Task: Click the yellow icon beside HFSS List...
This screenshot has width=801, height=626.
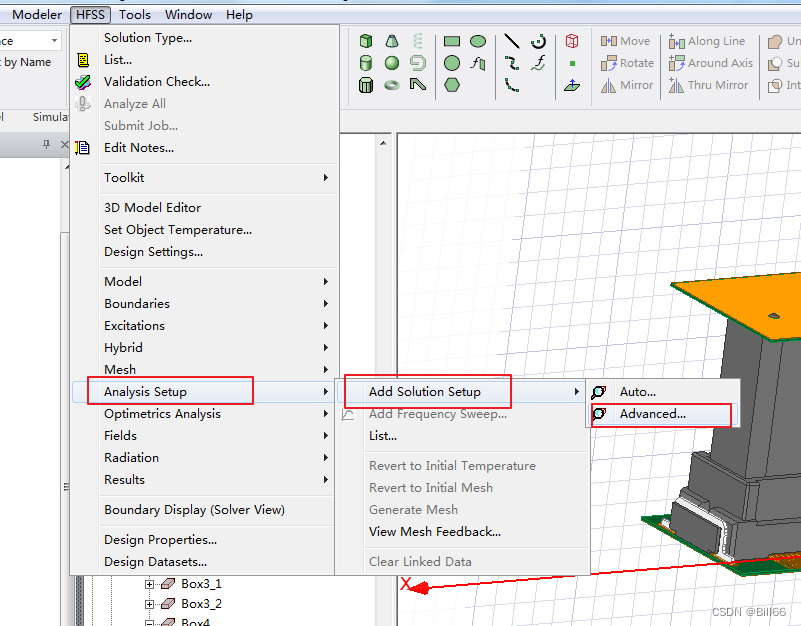Action: click(x=83, y=60)
